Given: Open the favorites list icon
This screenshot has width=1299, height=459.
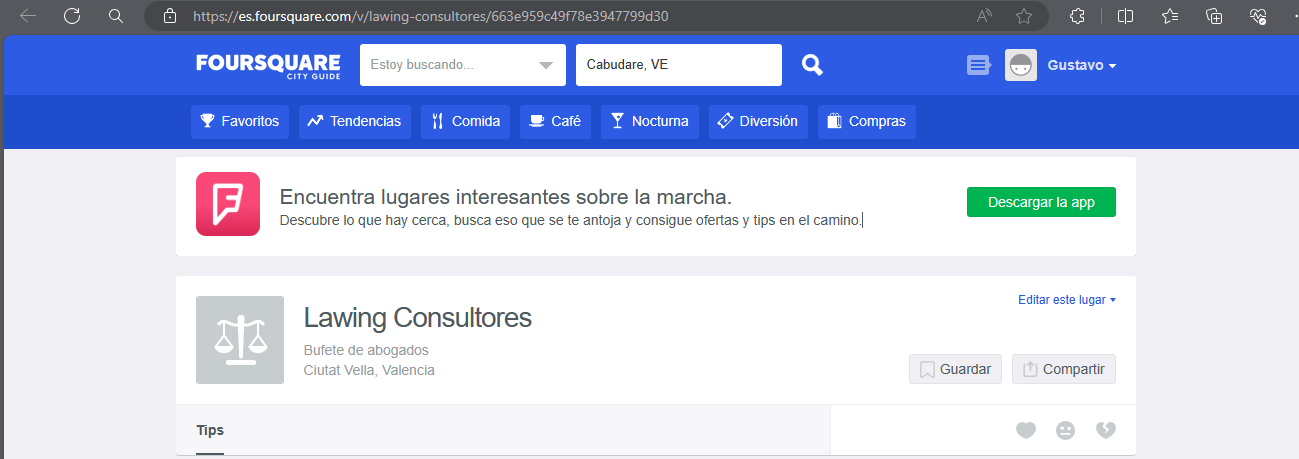Looking at the screenshot, I should (1171, 16).
